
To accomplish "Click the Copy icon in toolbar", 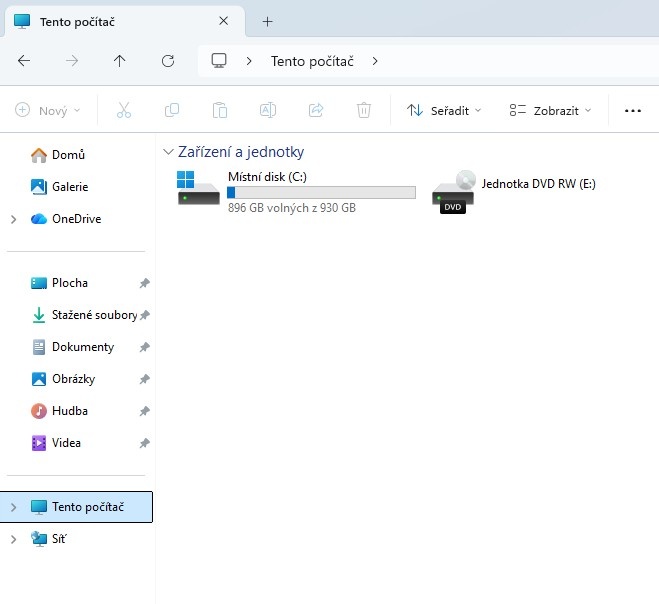I will pos(172,111).
